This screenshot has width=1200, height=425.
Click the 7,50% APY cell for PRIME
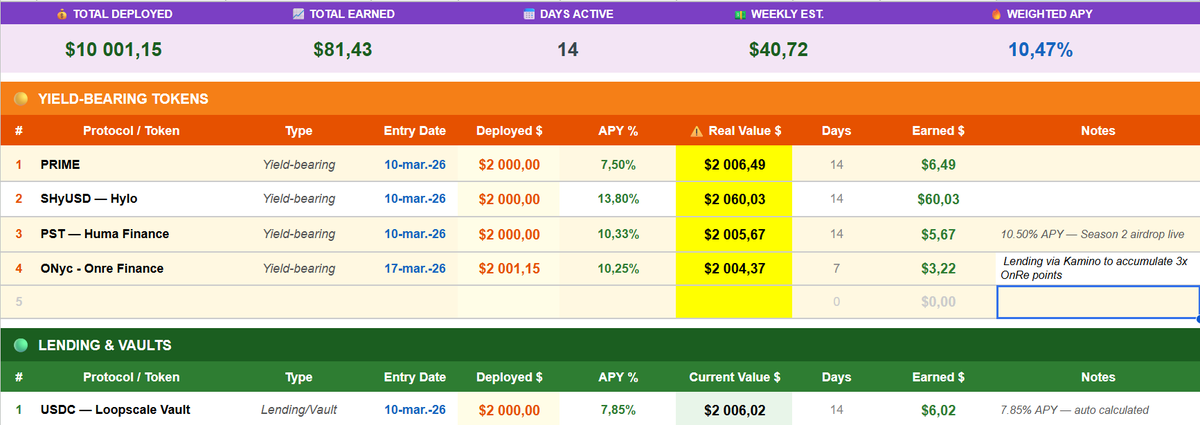click(x=618, y=165)
